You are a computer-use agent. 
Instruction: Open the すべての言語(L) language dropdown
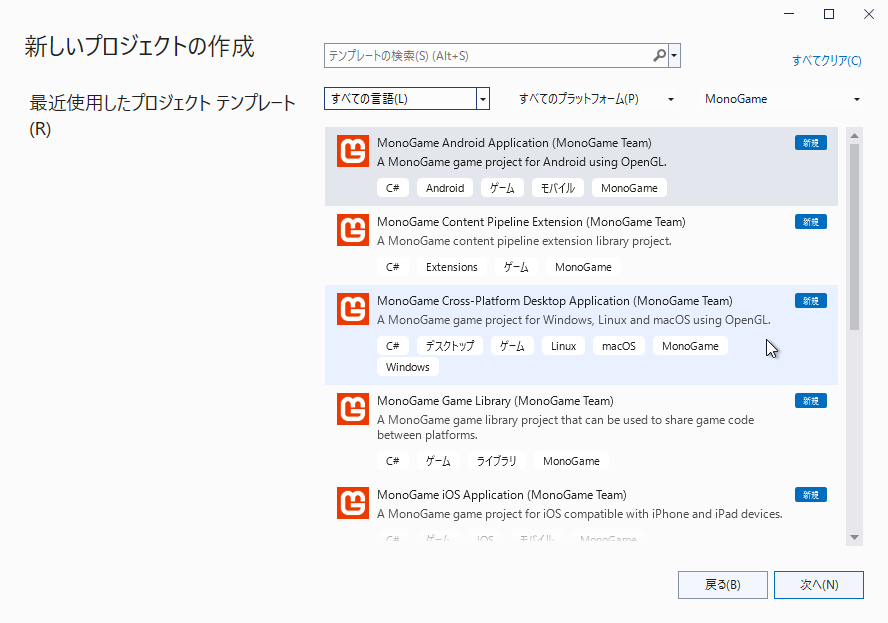(x=407, y=99)
